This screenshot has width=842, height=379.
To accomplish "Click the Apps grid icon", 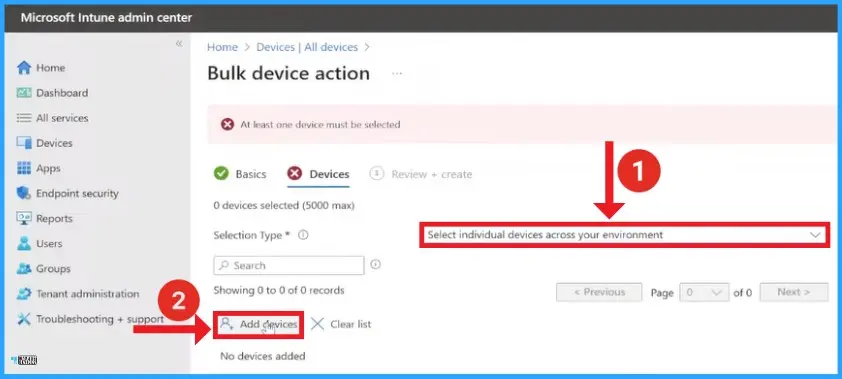I will click(x=24, y=169).
